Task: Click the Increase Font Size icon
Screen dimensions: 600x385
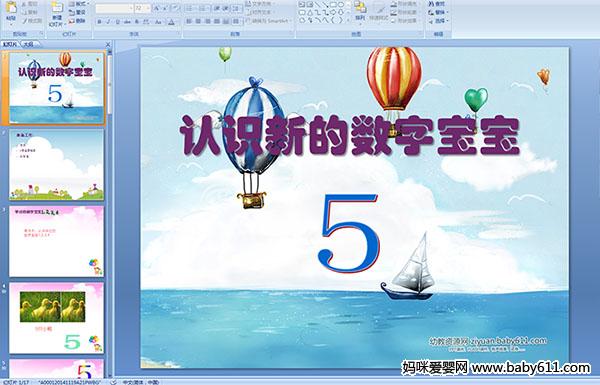Action: pos(157,8)
